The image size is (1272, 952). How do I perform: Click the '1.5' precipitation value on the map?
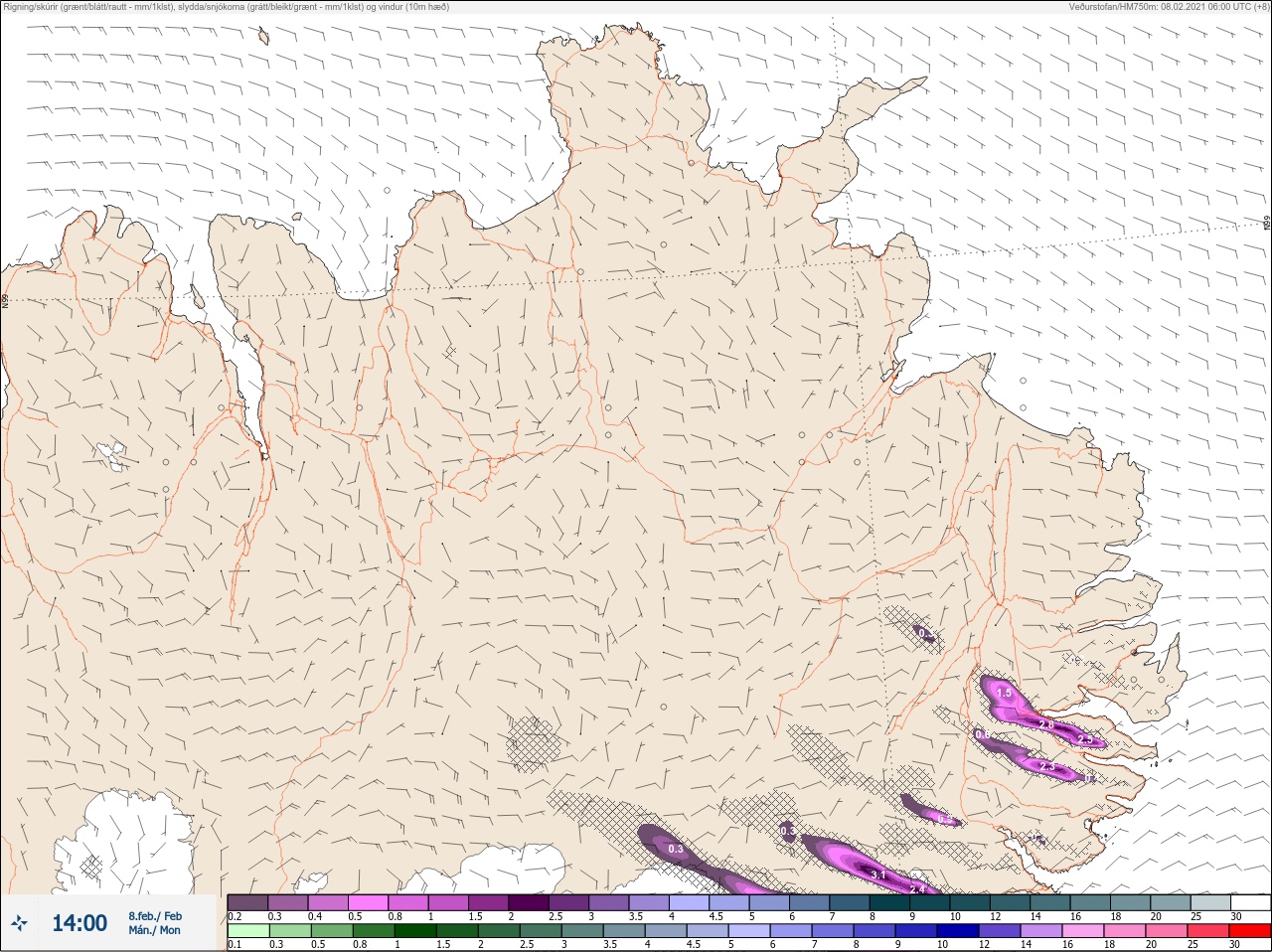tap(1004, 694)
